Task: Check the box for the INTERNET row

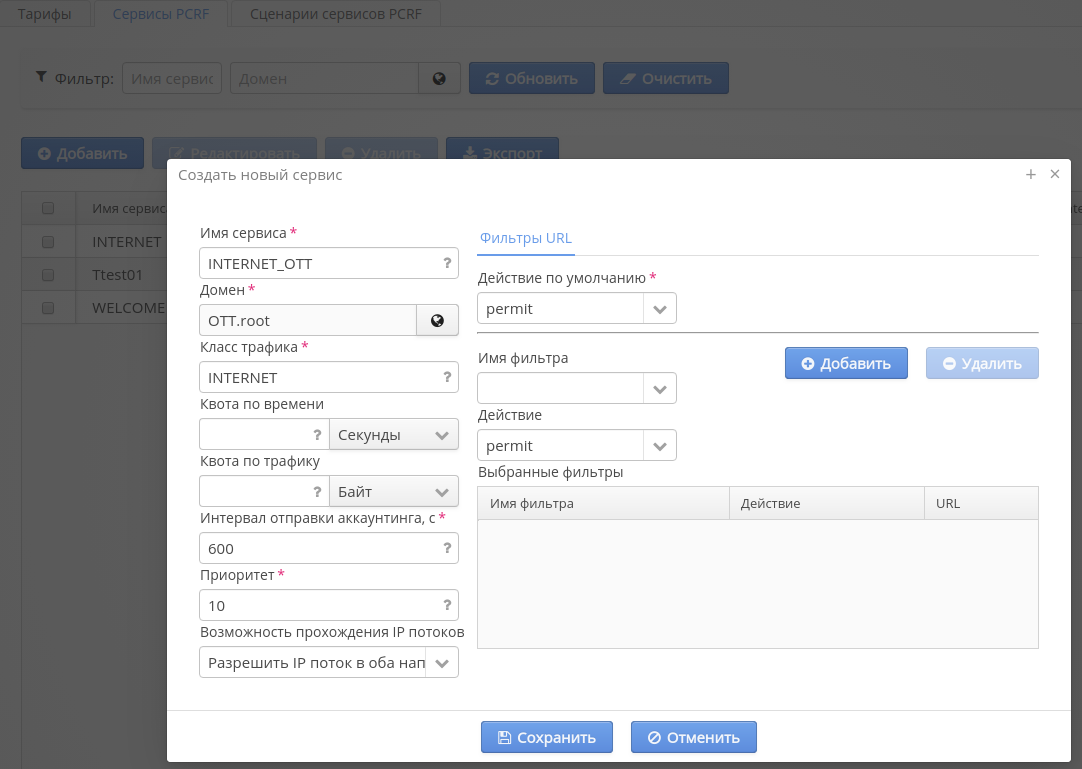Action: click(48, 241)
